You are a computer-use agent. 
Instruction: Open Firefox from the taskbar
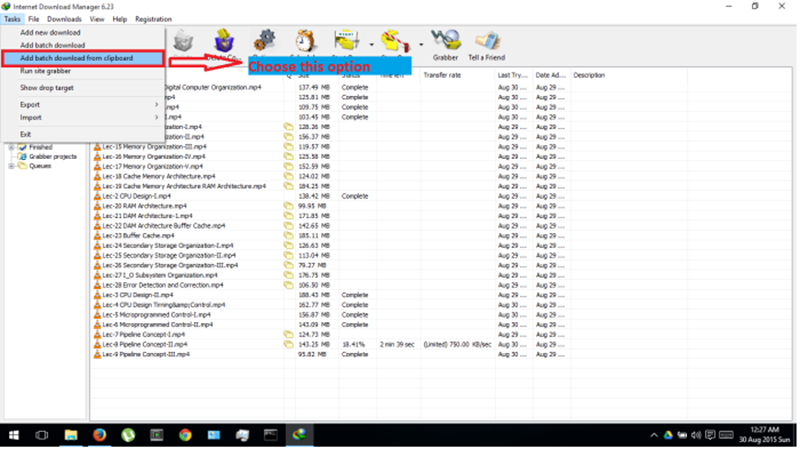coord(99,435)
